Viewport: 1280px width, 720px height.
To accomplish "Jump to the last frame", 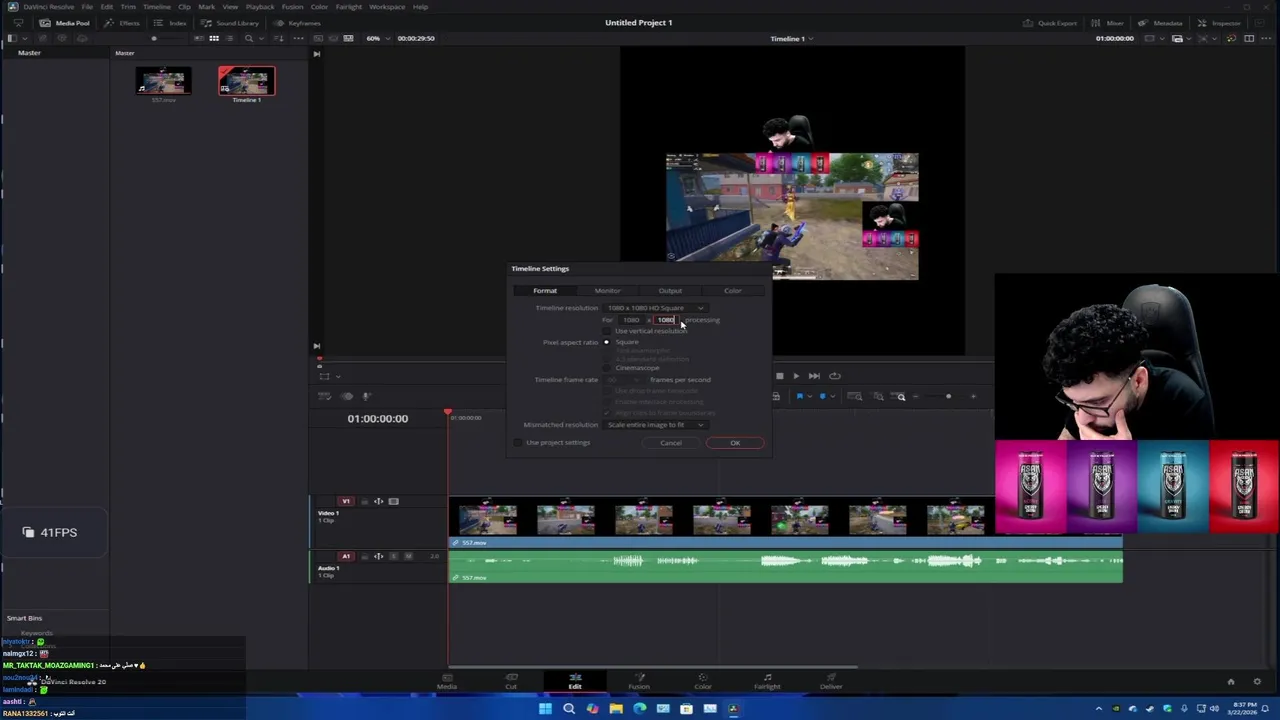I will (816, 376).
